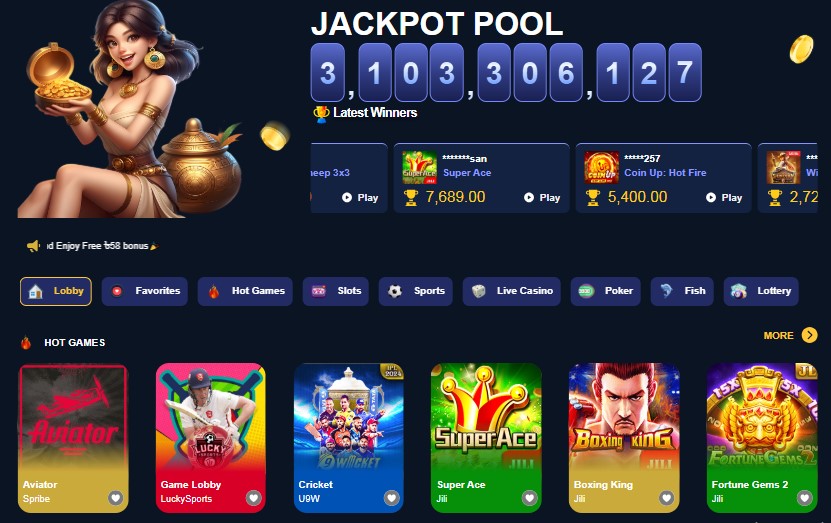Open the Lobby tab
The image size is (831, 523).
click(x=56, y=291)
